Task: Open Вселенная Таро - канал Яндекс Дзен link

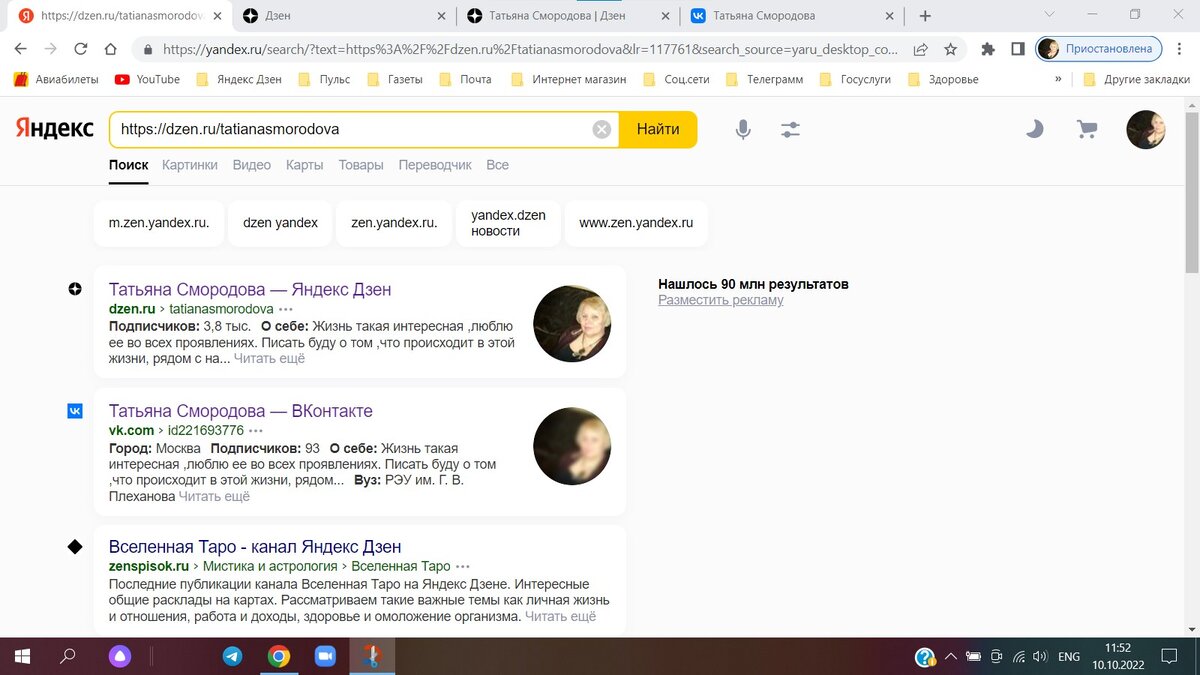Action: (x=255, y=547)
